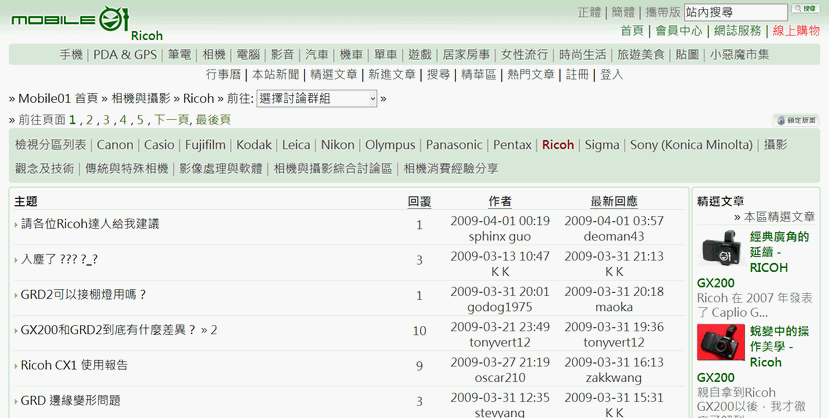Switch to 簡體 simplified version
The width and height of the screenshot is (829, 418).
623,12
